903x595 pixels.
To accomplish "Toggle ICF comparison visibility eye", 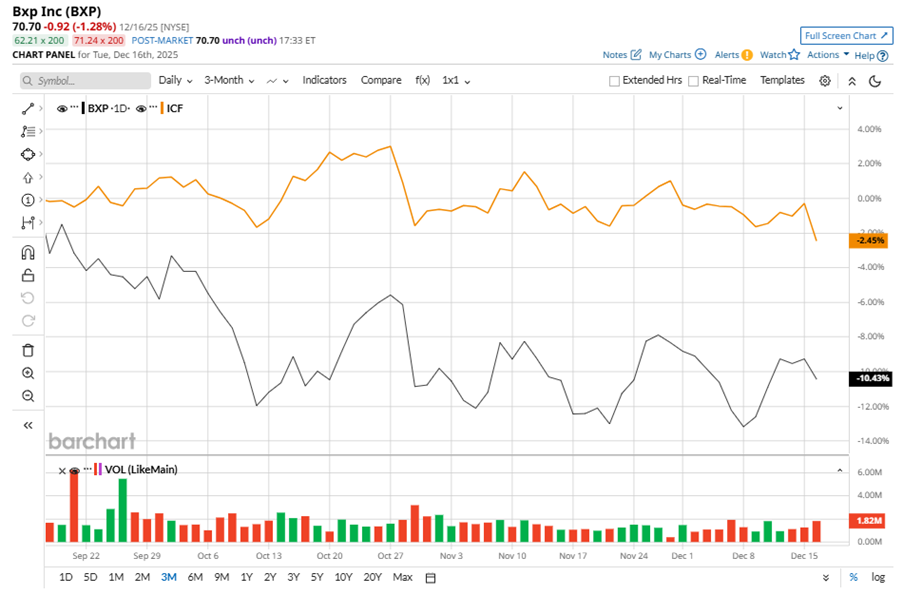I will coord(141,108).
